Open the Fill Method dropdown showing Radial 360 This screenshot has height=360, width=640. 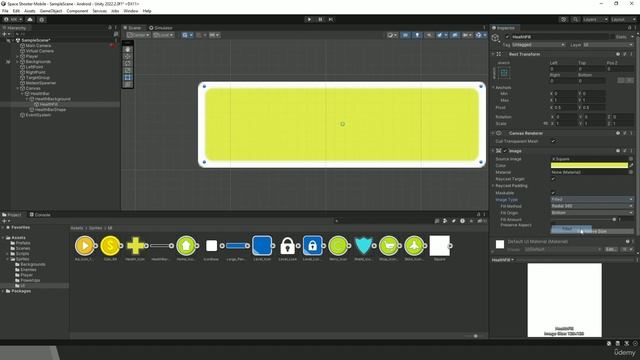pyautogui.click(x=592, y=206)
